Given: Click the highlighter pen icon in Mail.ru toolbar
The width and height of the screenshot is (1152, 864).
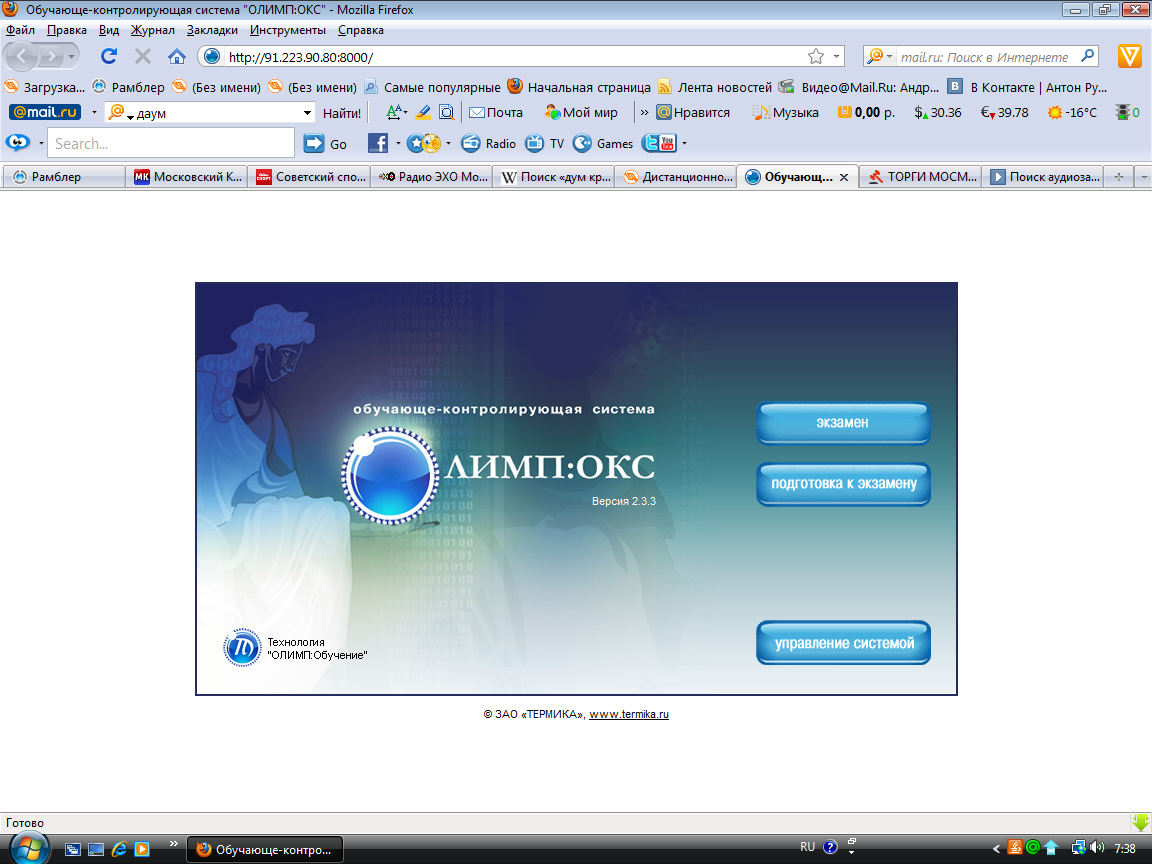Looking at the screenshot, I should [x=423, y=112].
